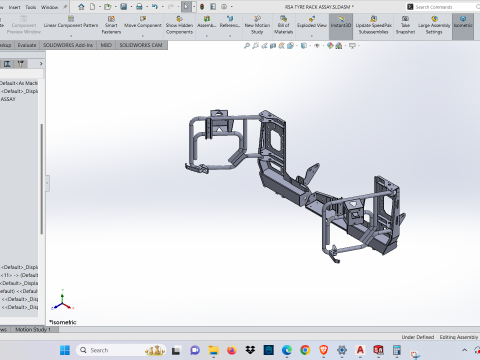Click Apply Scene icon

(x=339, y=46)
